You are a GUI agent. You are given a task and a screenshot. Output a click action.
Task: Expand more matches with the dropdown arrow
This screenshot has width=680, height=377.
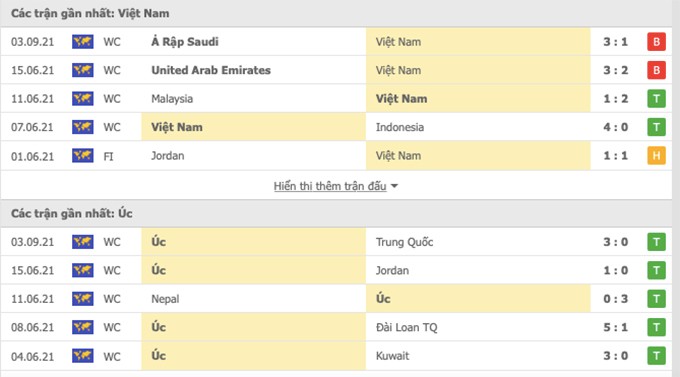coord(394,186)
